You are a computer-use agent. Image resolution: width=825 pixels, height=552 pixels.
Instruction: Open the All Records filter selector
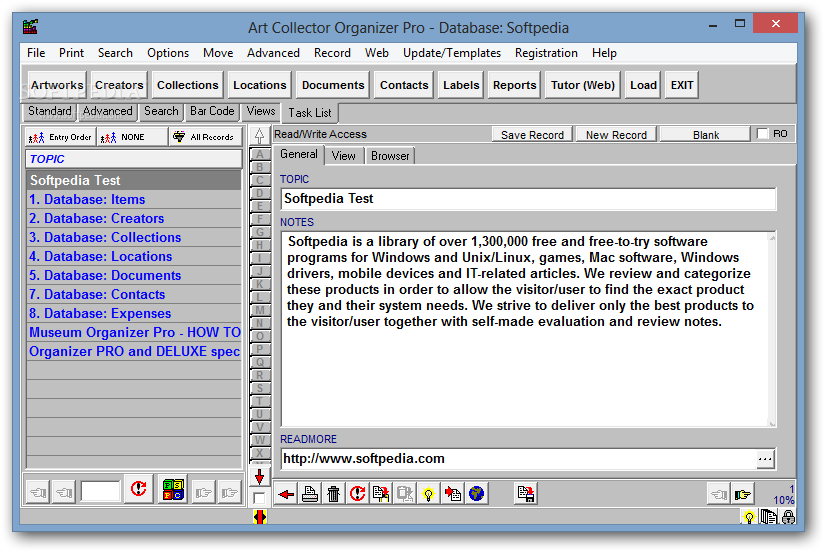(206, 137)
